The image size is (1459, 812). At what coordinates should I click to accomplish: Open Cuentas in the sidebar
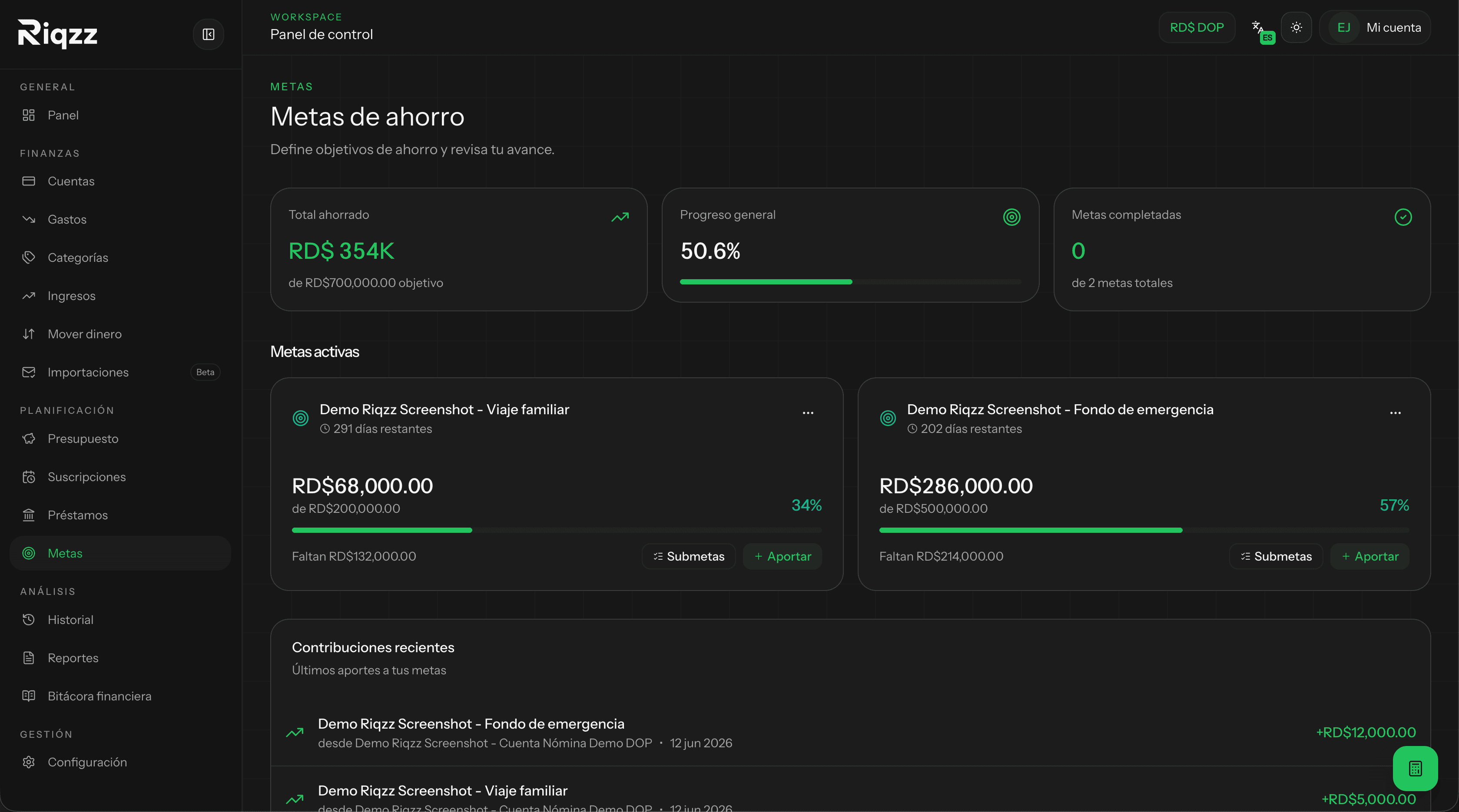(120, 181)
